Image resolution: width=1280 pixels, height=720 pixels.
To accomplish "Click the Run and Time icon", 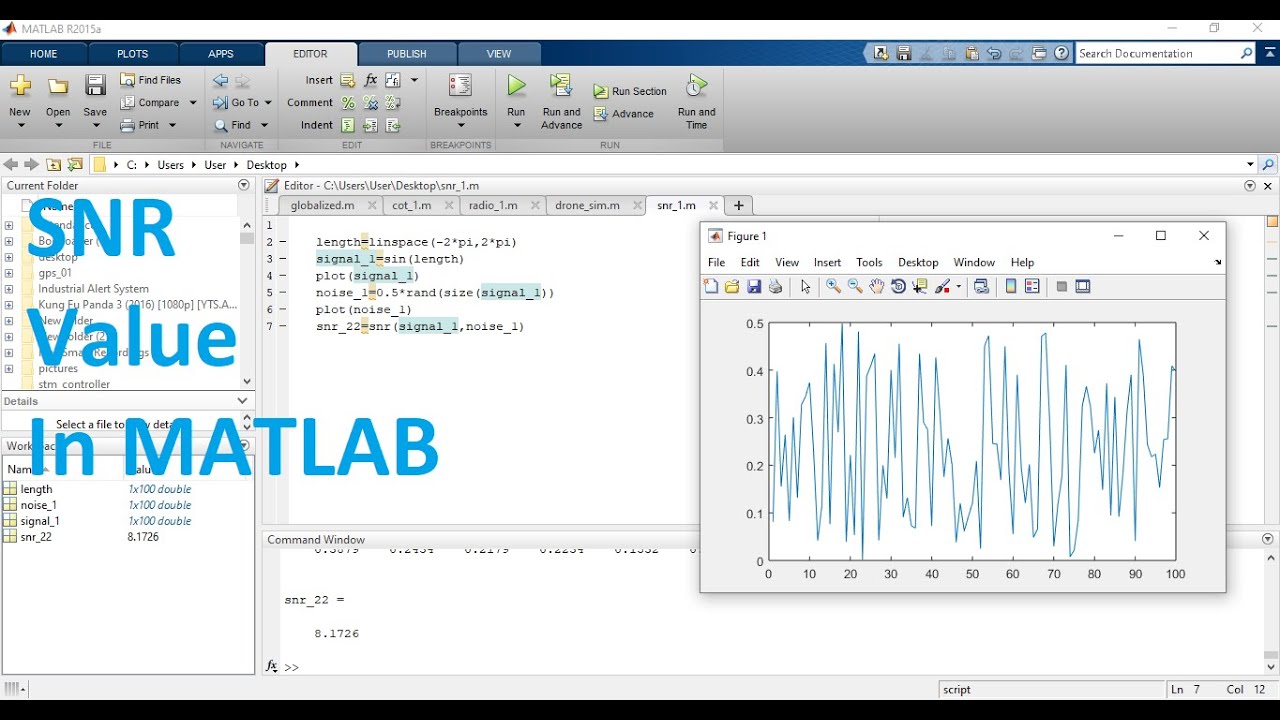I will pos(696,86).
